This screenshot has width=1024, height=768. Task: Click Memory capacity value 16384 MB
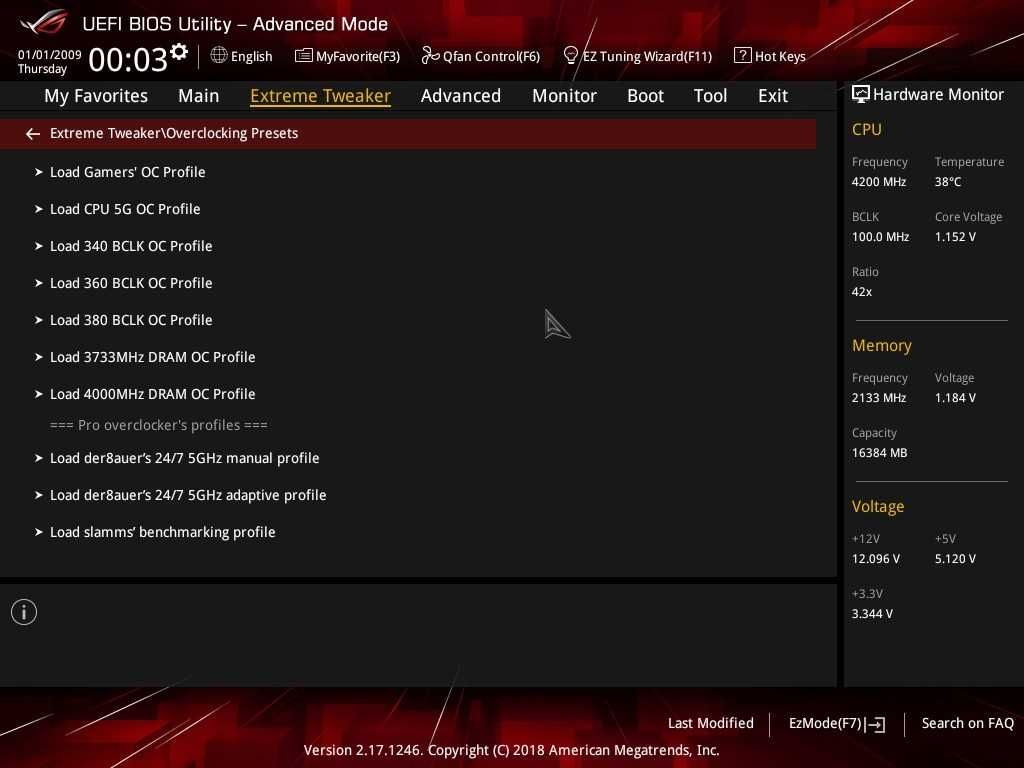coord(879,453)
